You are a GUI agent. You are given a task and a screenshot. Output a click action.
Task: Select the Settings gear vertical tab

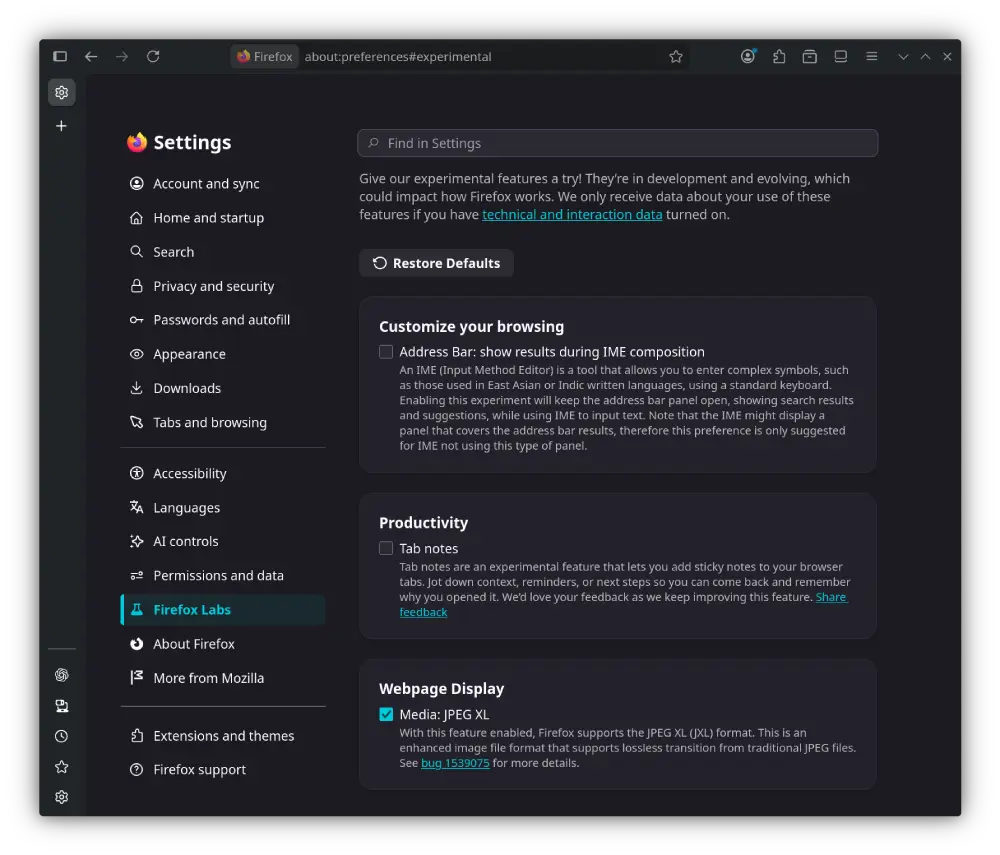62,92
